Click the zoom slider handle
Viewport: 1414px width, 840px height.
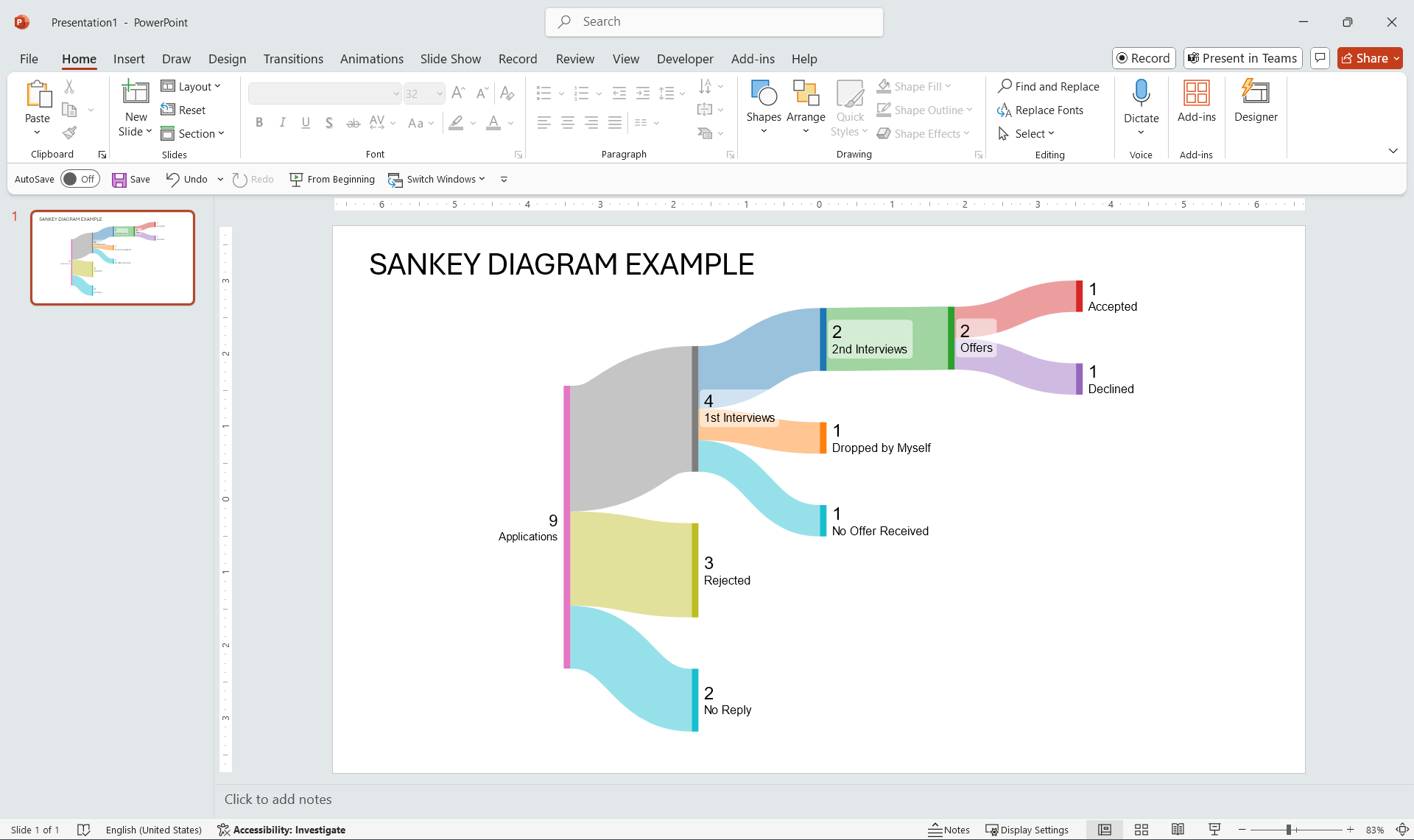[1289, 830]
